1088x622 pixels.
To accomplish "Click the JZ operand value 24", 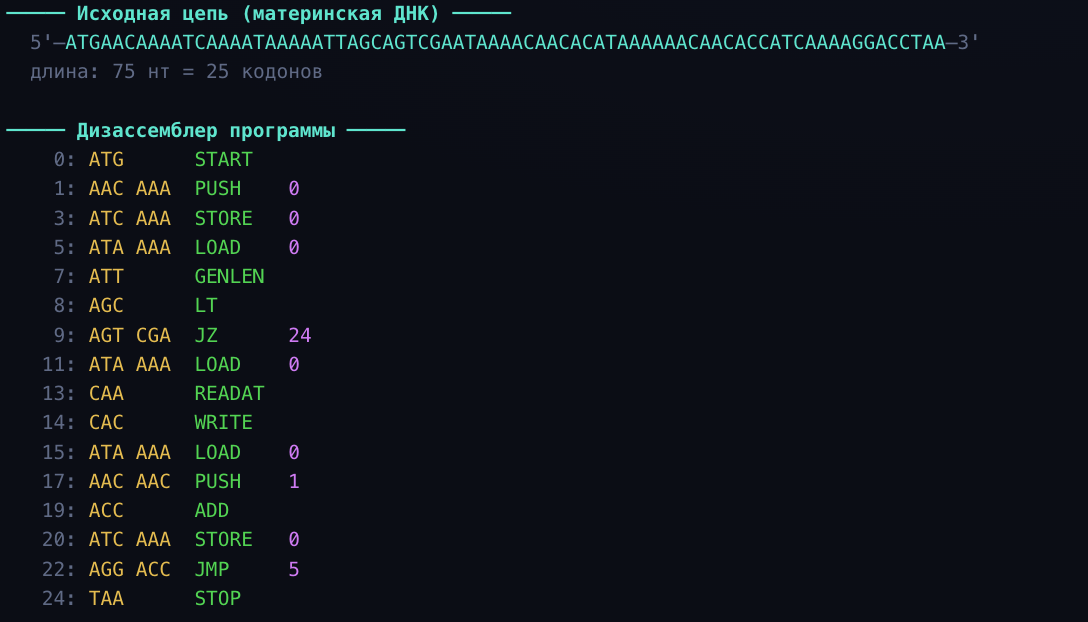I will (300, 335).
